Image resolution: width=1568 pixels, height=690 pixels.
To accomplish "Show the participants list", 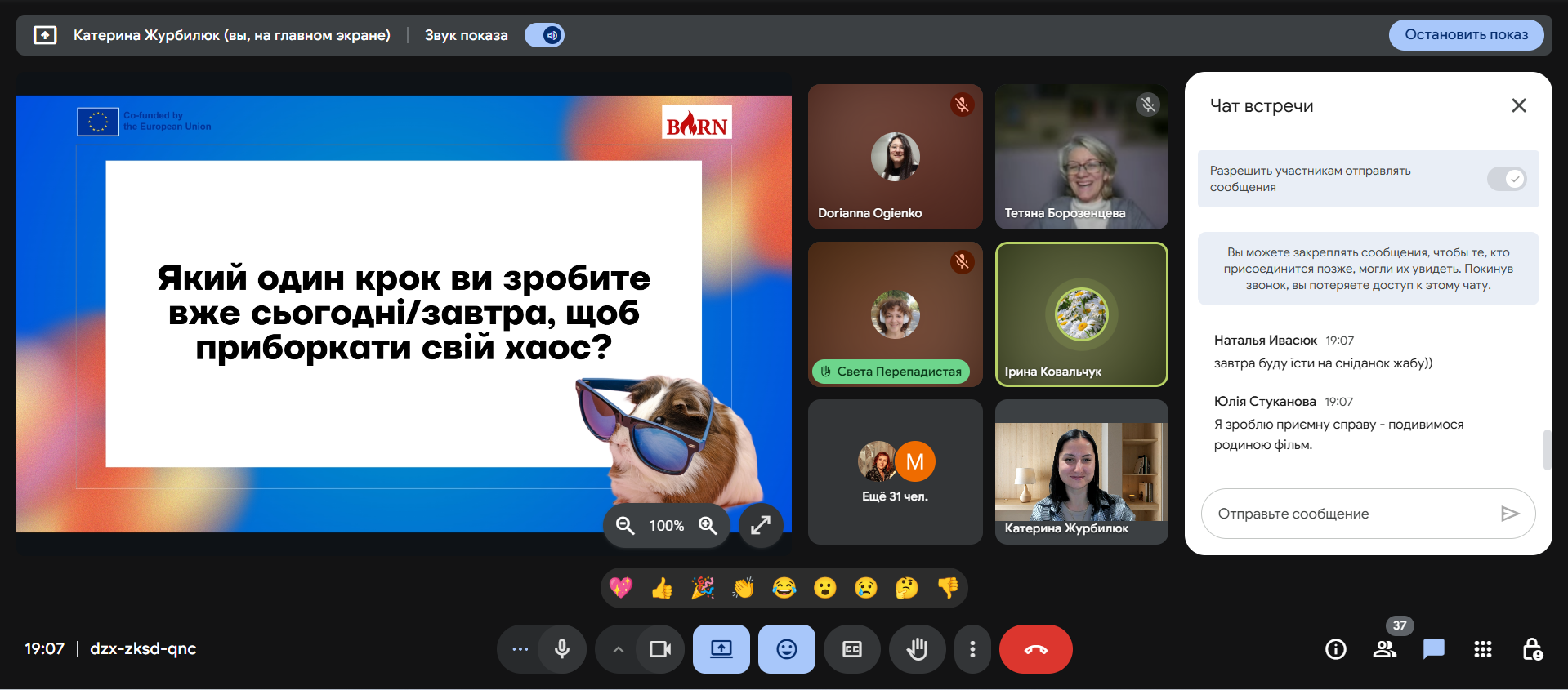I will pos(1384,649).
